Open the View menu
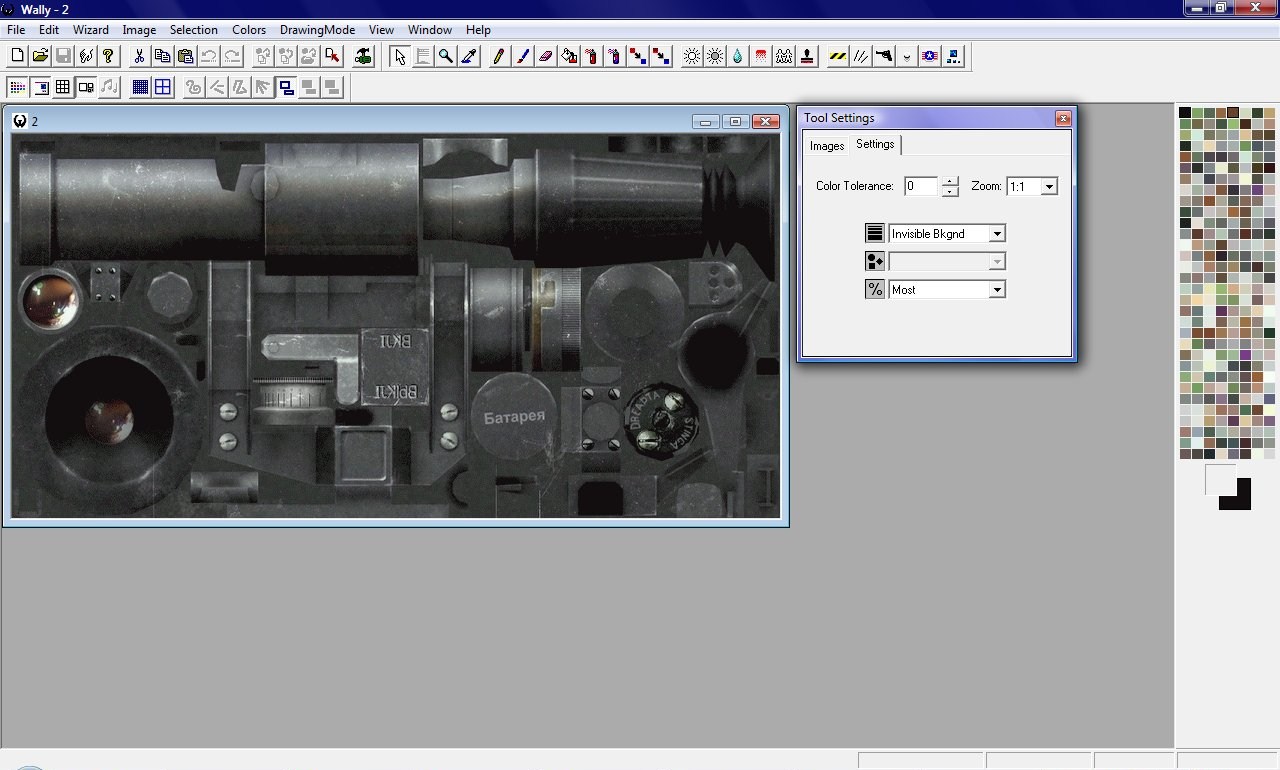This screenshot has width=1280, height=770. (x=381, y=29)
